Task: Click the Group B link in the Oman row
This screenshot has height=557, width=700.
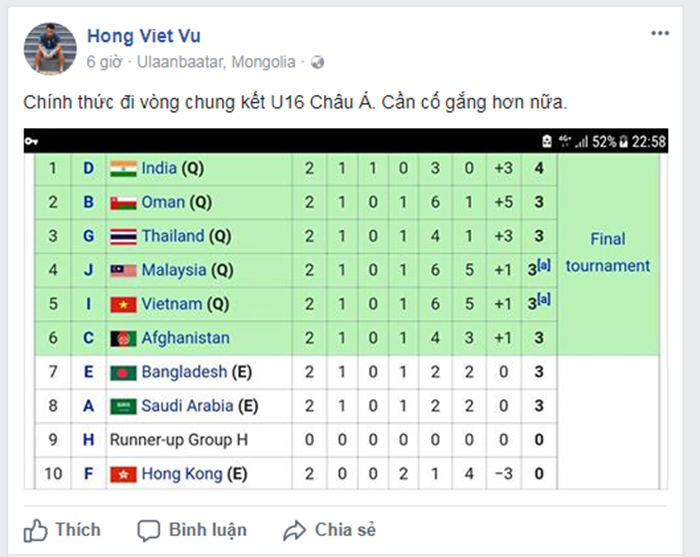Action: click(88, 202)
